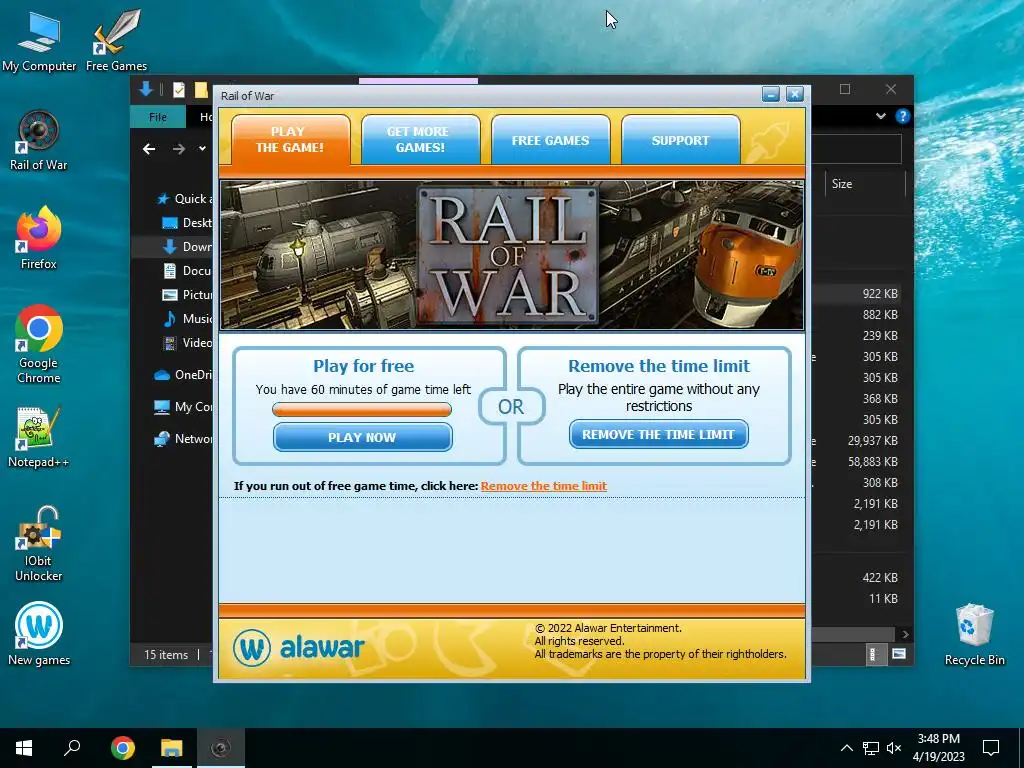Show hidden system tray icons
The width and height of the screenshot is (1024, 768).
pyautogui.click(x=846, y=748)
